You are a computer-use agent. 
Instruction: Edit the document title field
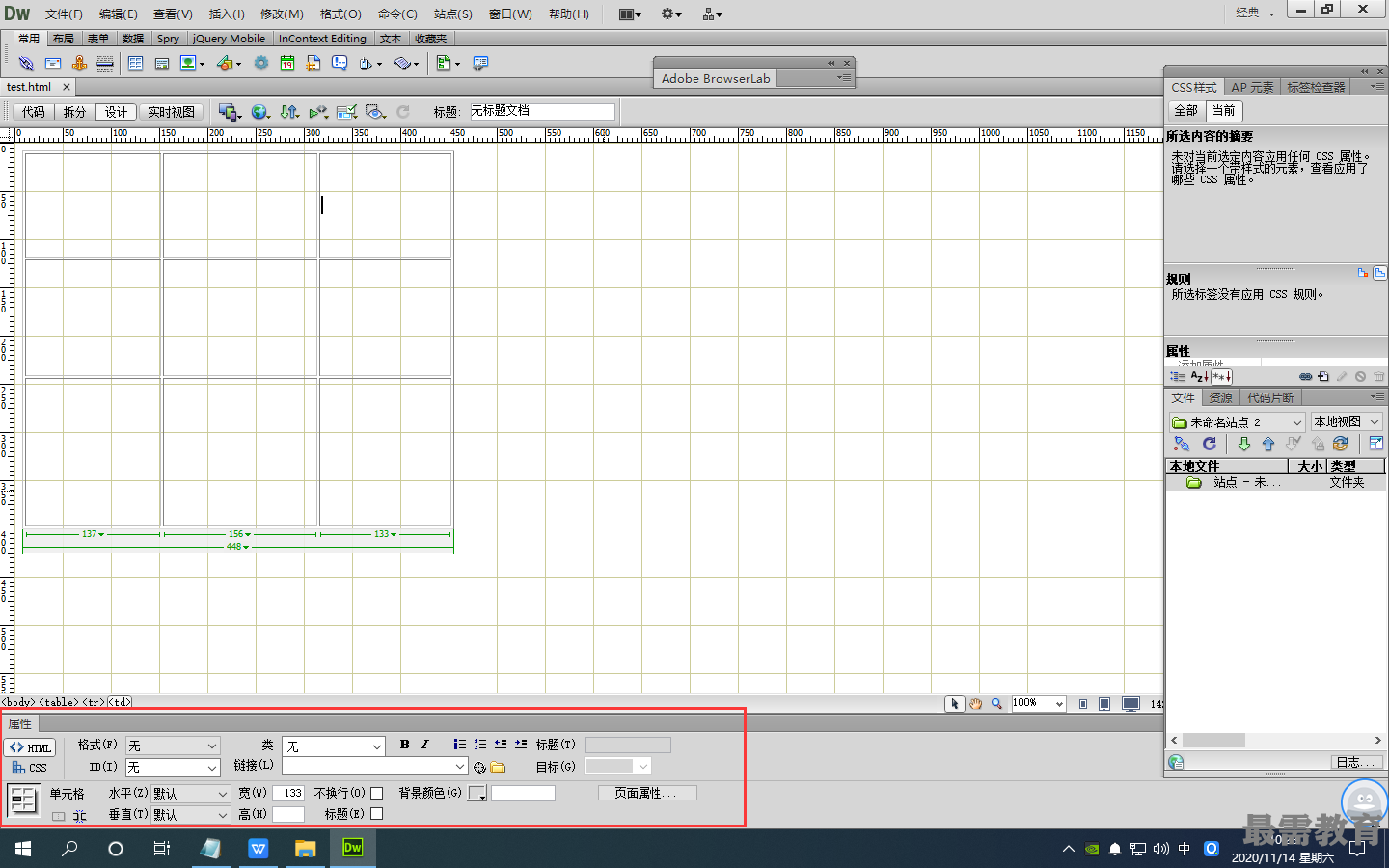coord(540,111)
